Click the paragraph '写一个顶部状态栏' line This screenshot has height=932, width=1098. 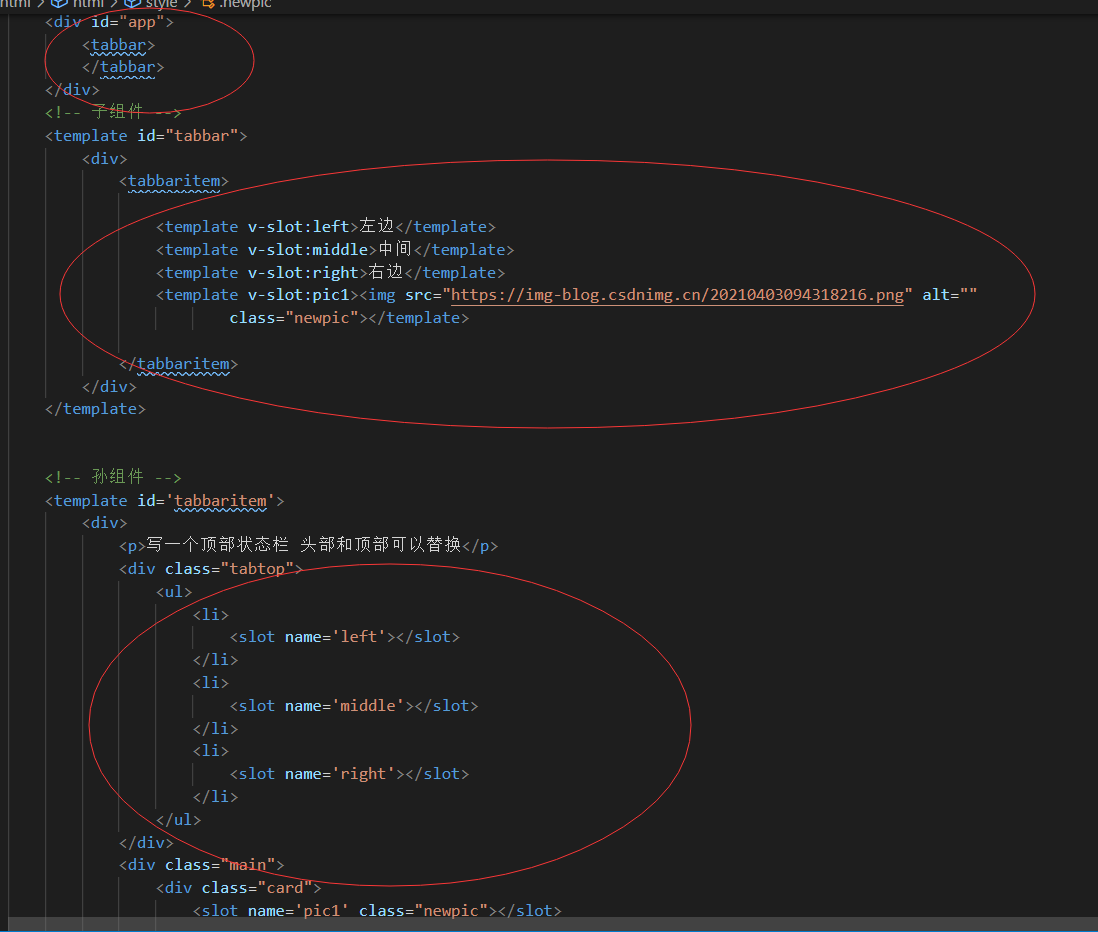coord(309,545)
